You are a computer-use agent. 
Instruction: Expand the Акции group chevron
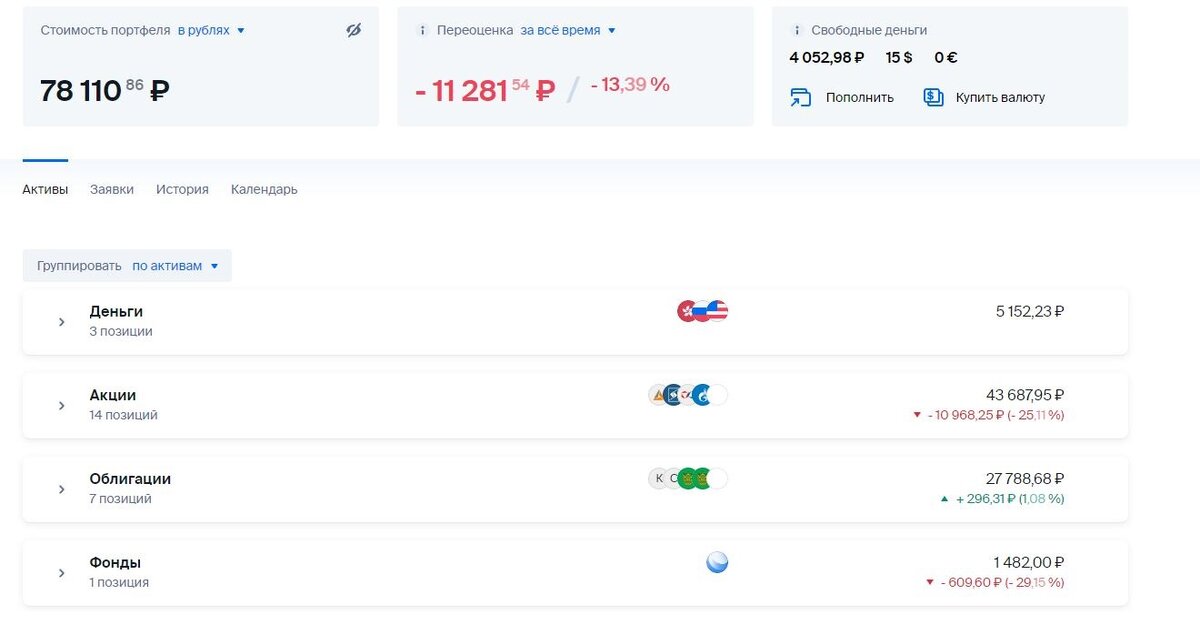61,406
